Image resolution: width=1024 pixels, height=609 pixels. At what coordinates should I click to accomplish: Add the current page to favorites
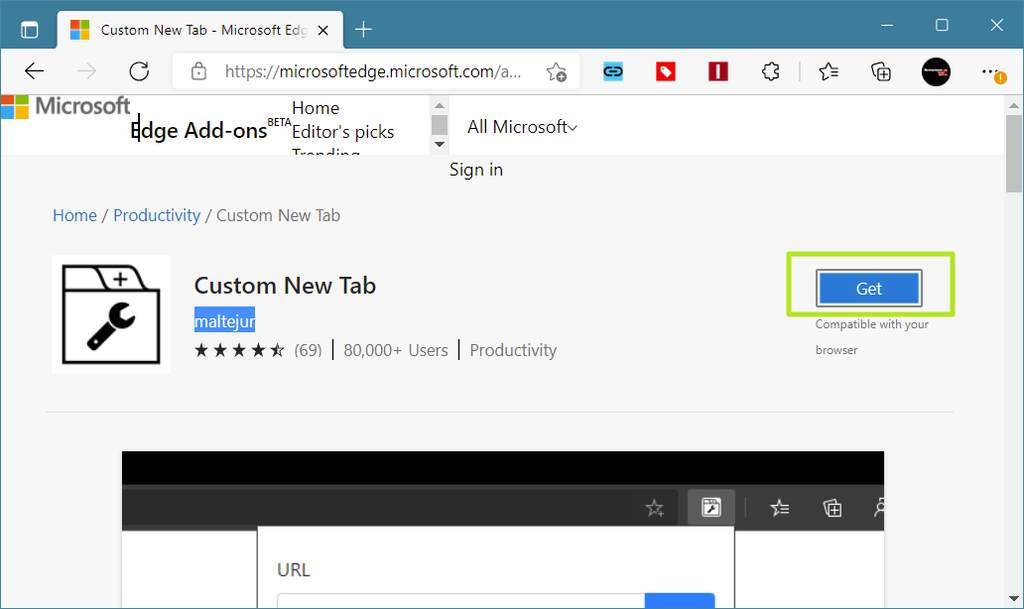click(x=556, y=71)
